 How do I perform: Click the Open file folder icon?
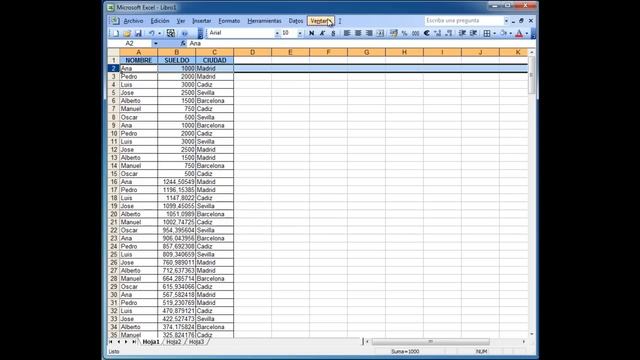(127, 33)
